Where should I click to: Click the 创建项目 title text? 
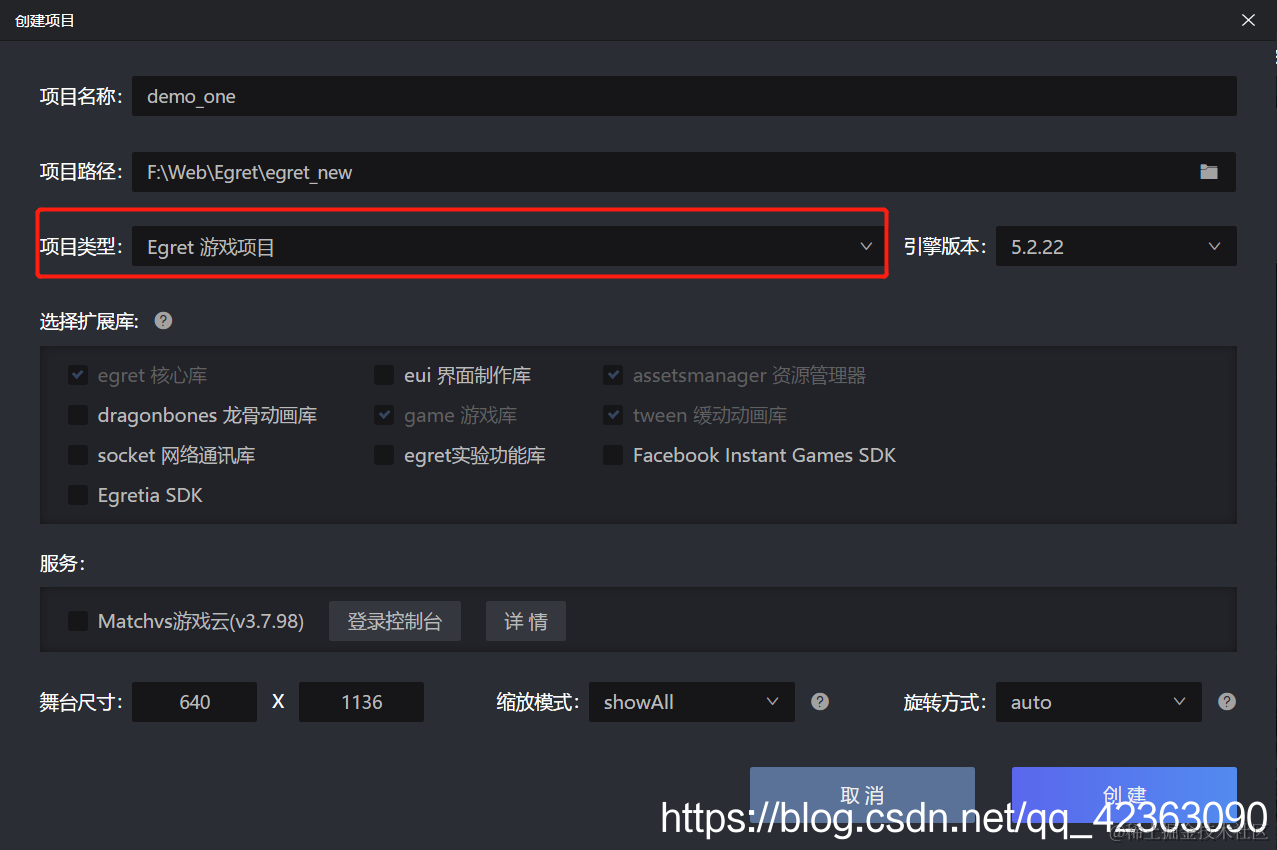[45, 20]
